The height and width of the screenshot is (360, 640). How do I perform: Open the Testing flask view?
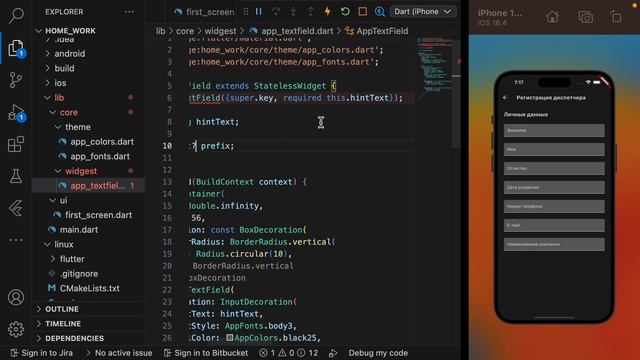(16, 176)
